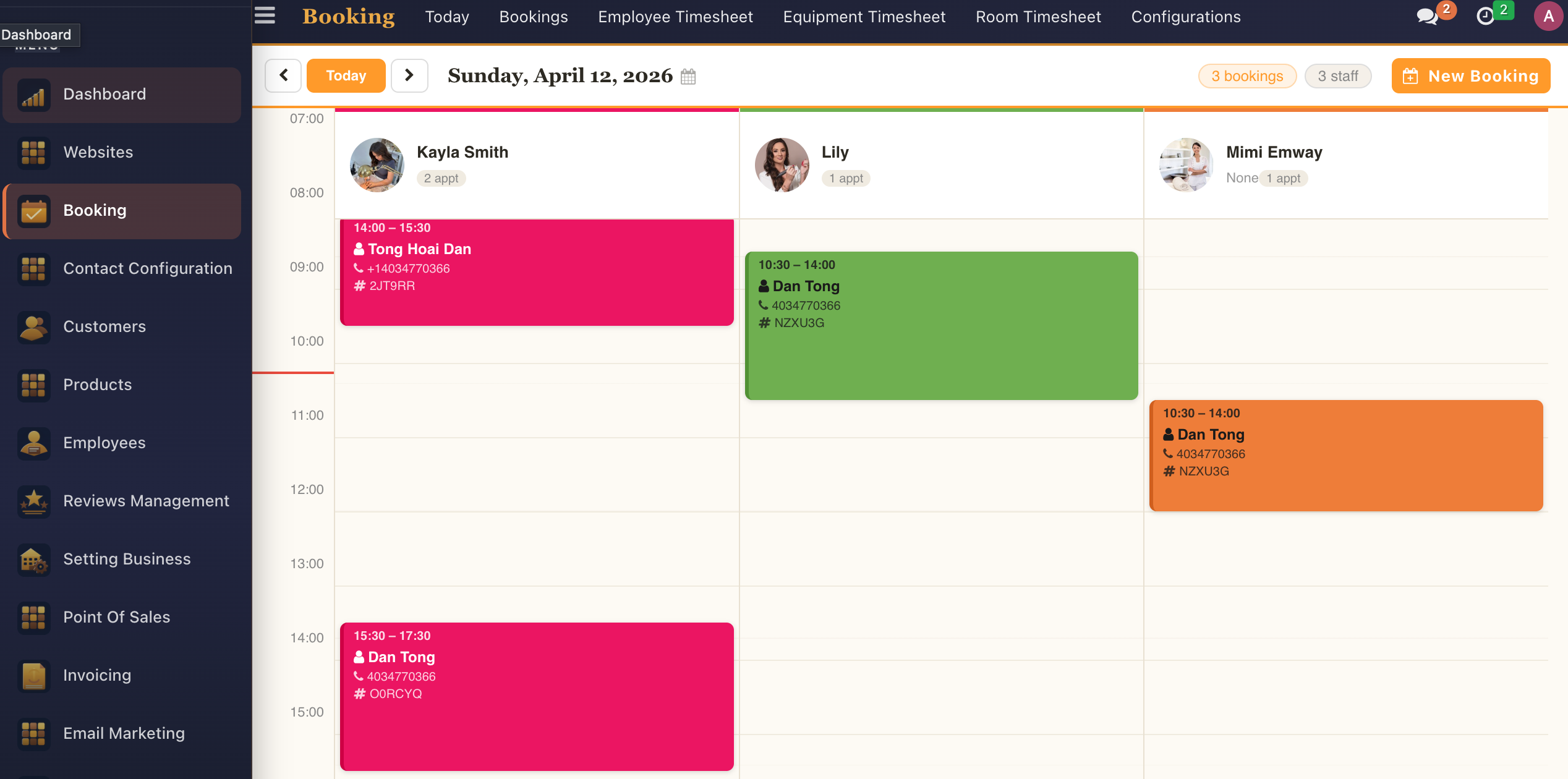Screen dimensions: 1568x779
Task: Click Kayla Smith's profile photo
Action: tap(377, 165)
